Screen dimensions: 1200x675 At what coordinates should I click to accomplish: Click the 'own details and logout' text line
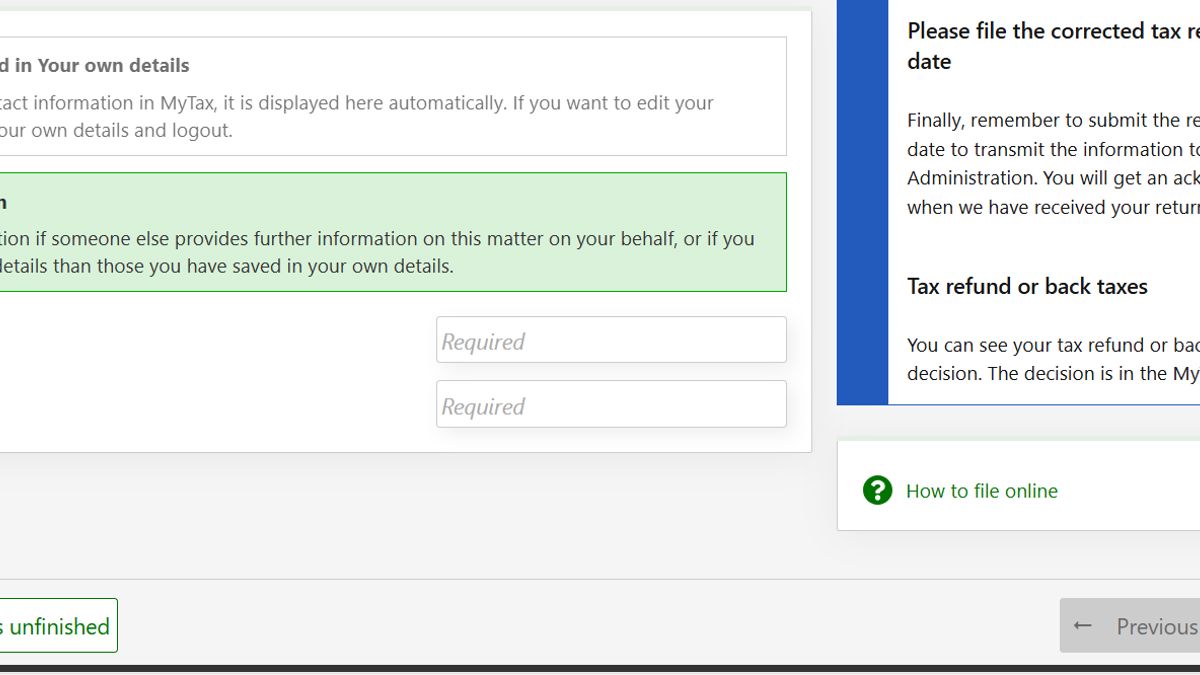(116, 131)
